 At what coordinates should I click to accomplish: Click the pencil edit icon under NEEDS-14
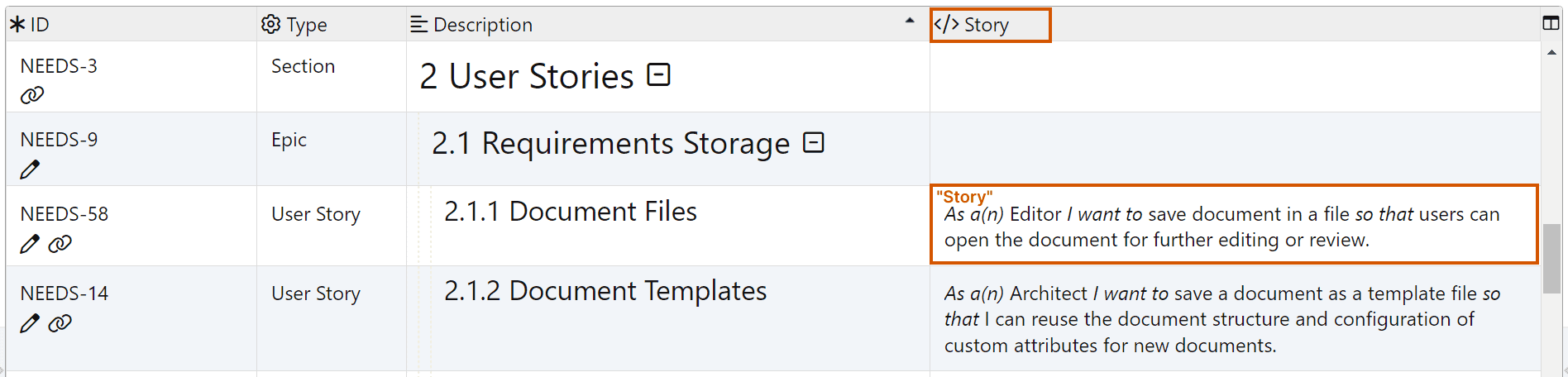point(30,323)
